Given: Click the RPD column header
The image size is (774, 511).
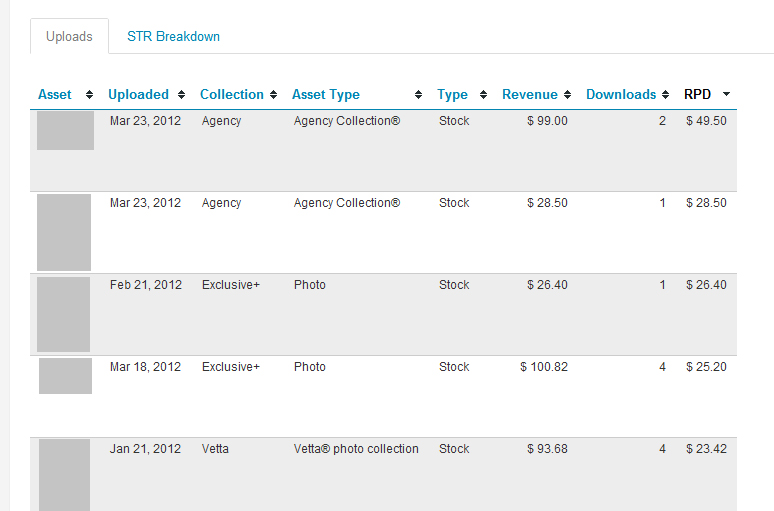Looking at the screenshot, I should (697, 94).
